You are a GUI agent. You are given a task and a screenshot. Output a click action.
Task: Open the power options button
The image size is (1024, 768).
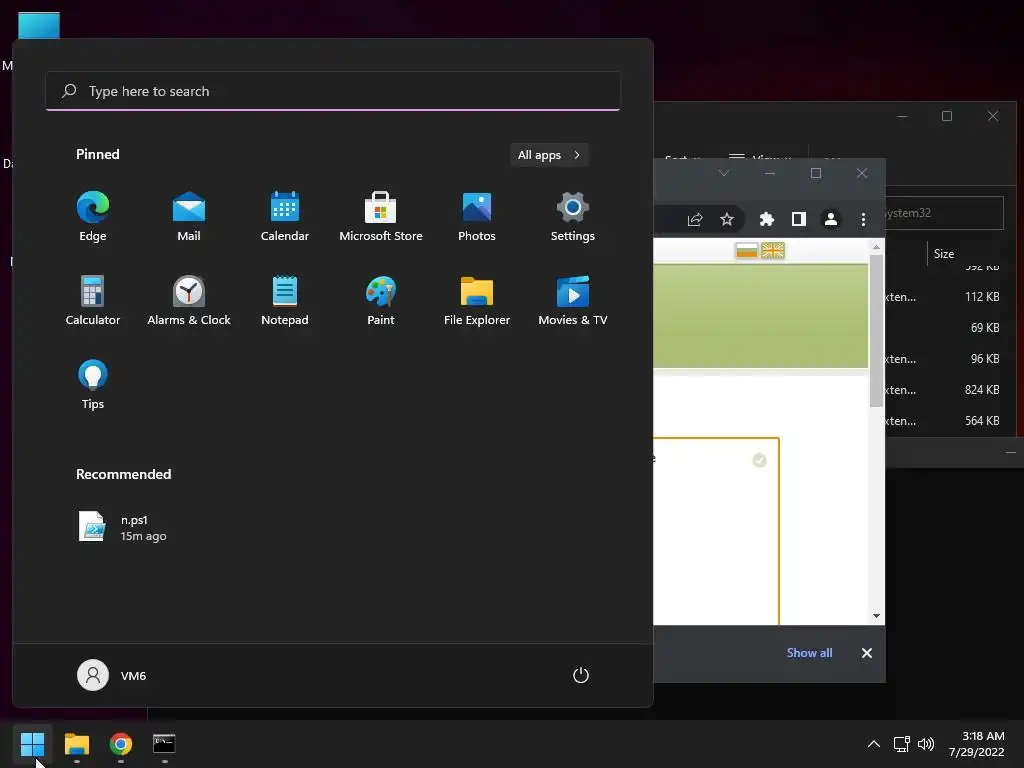[581, 675]
